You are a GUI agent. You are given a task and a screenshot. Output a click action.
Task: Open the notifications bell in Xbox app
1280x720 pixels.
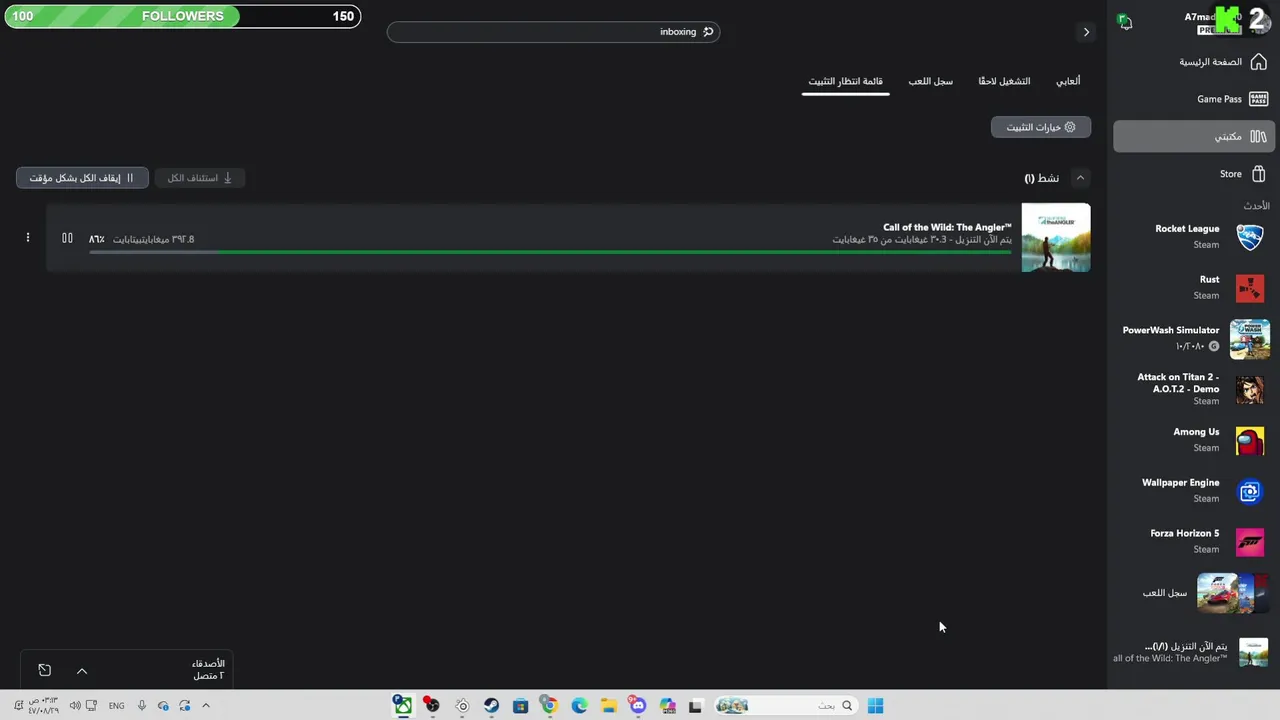pyautogui.click(x=1125, y=22)
